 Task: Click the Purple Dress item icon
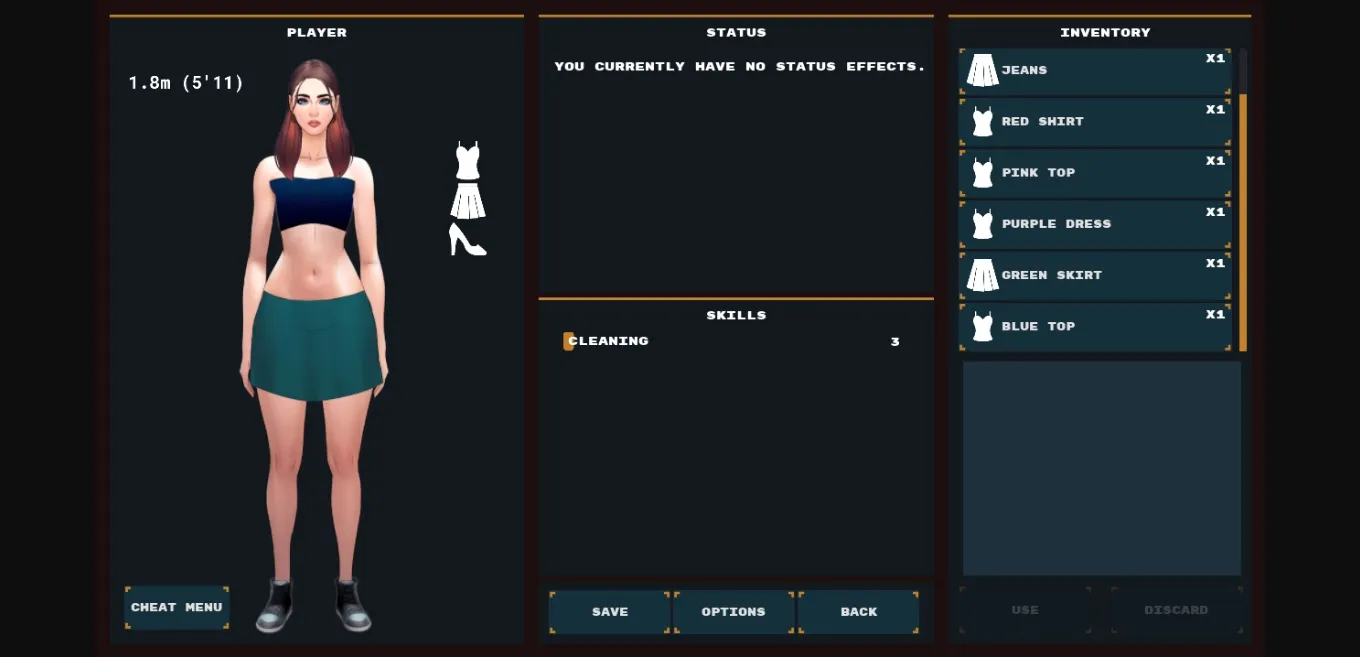(982, 224)
